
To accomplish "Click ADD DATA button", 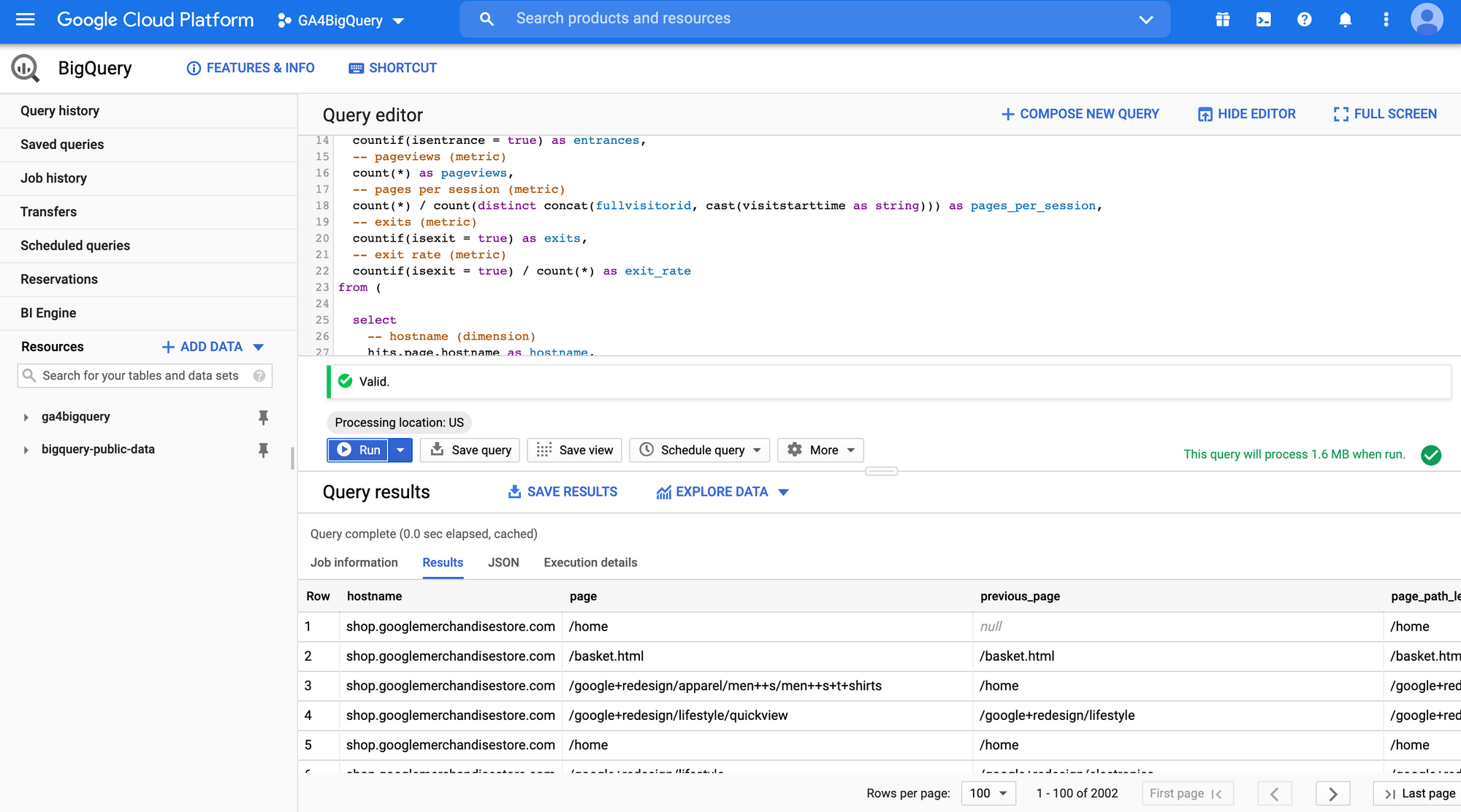I will [x=202, y=347].
